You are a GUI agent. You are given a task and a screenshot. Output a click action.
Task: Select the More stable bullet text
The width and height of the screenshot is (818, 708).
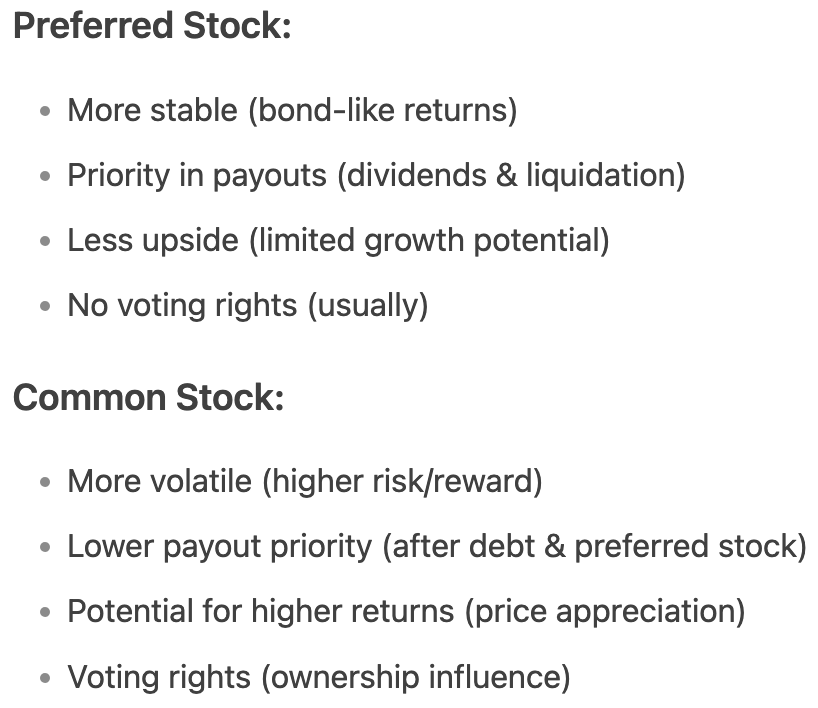coord(292,110)
